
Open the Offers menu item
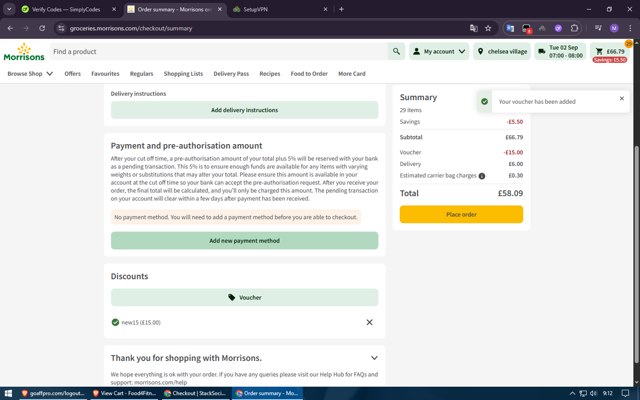click(72, 74)
